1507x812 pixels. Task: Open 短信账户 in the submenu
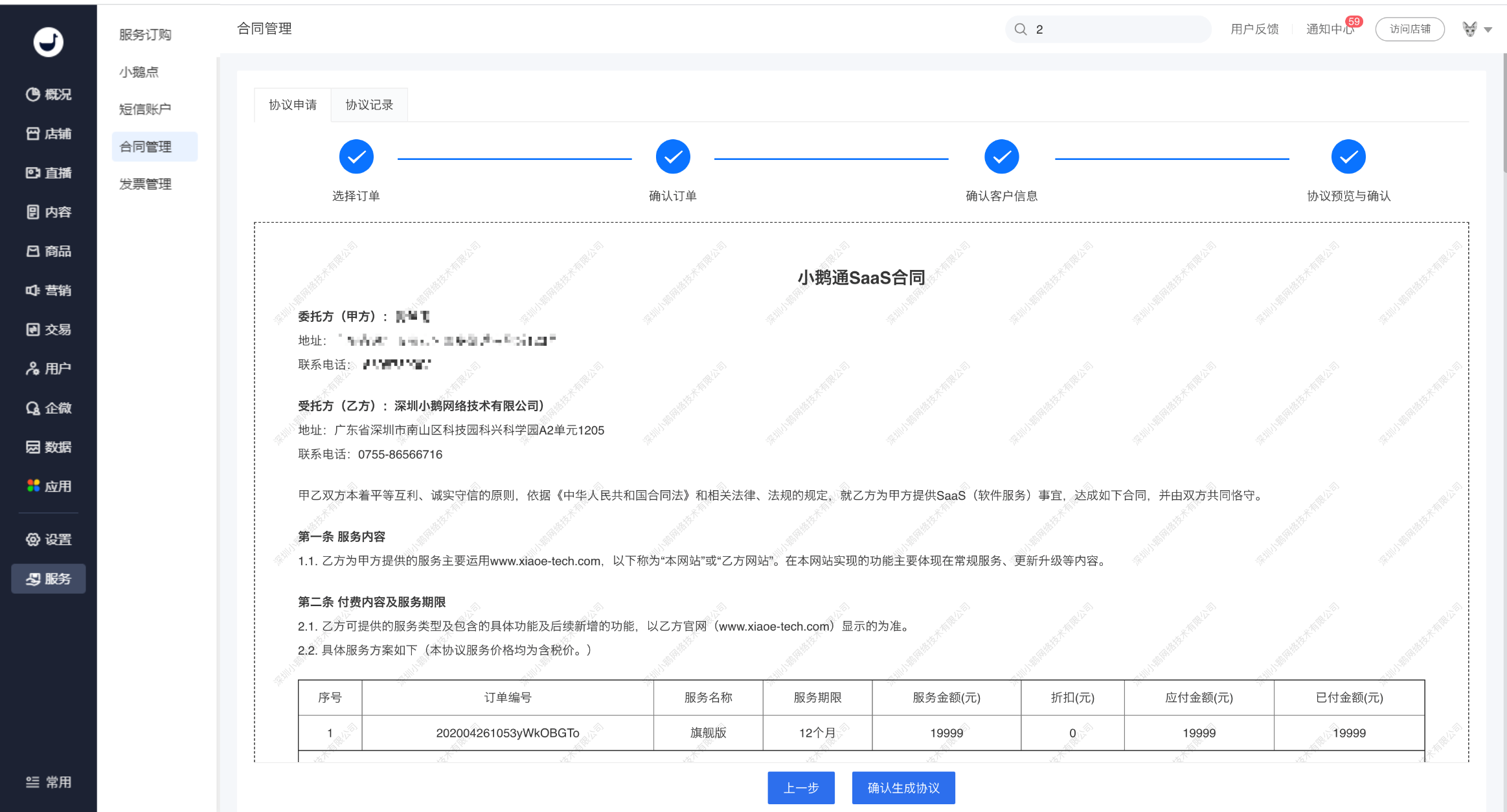pyautogui.click(x=145, y=109)
